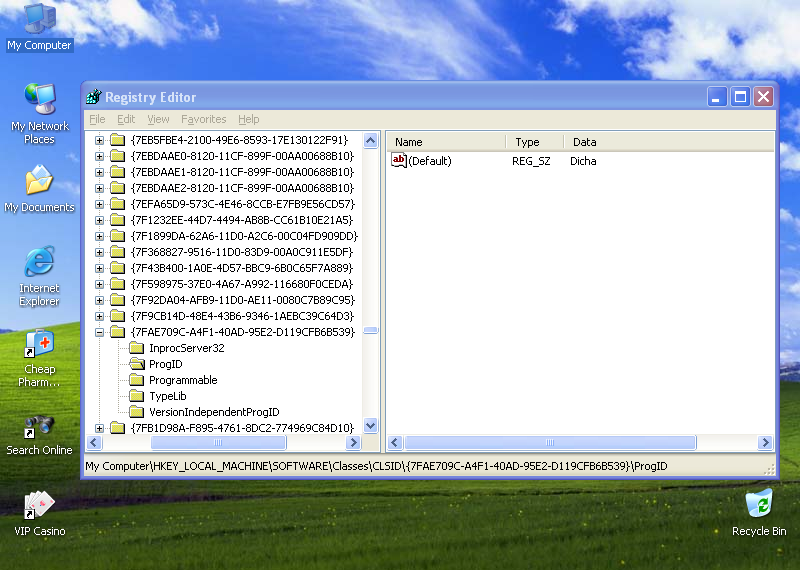The height and width of the screenshot is (570, 800).
Task: Select the Dicha data value
Action: (583, 161)
